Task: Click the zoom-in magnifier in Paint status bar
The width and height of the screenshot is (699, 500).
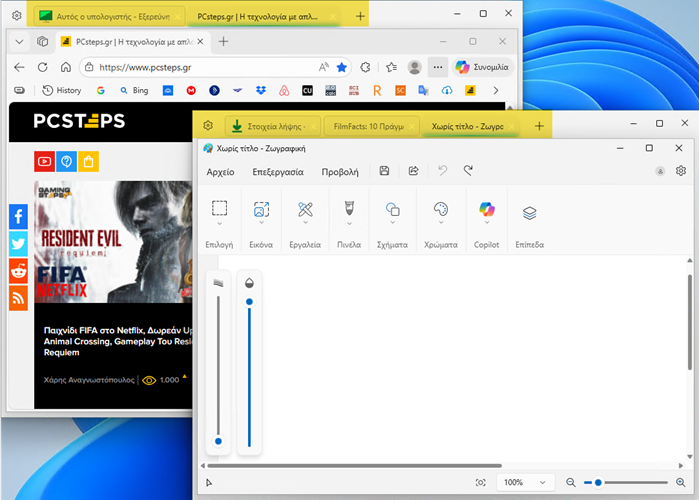Action: [682, 482]
